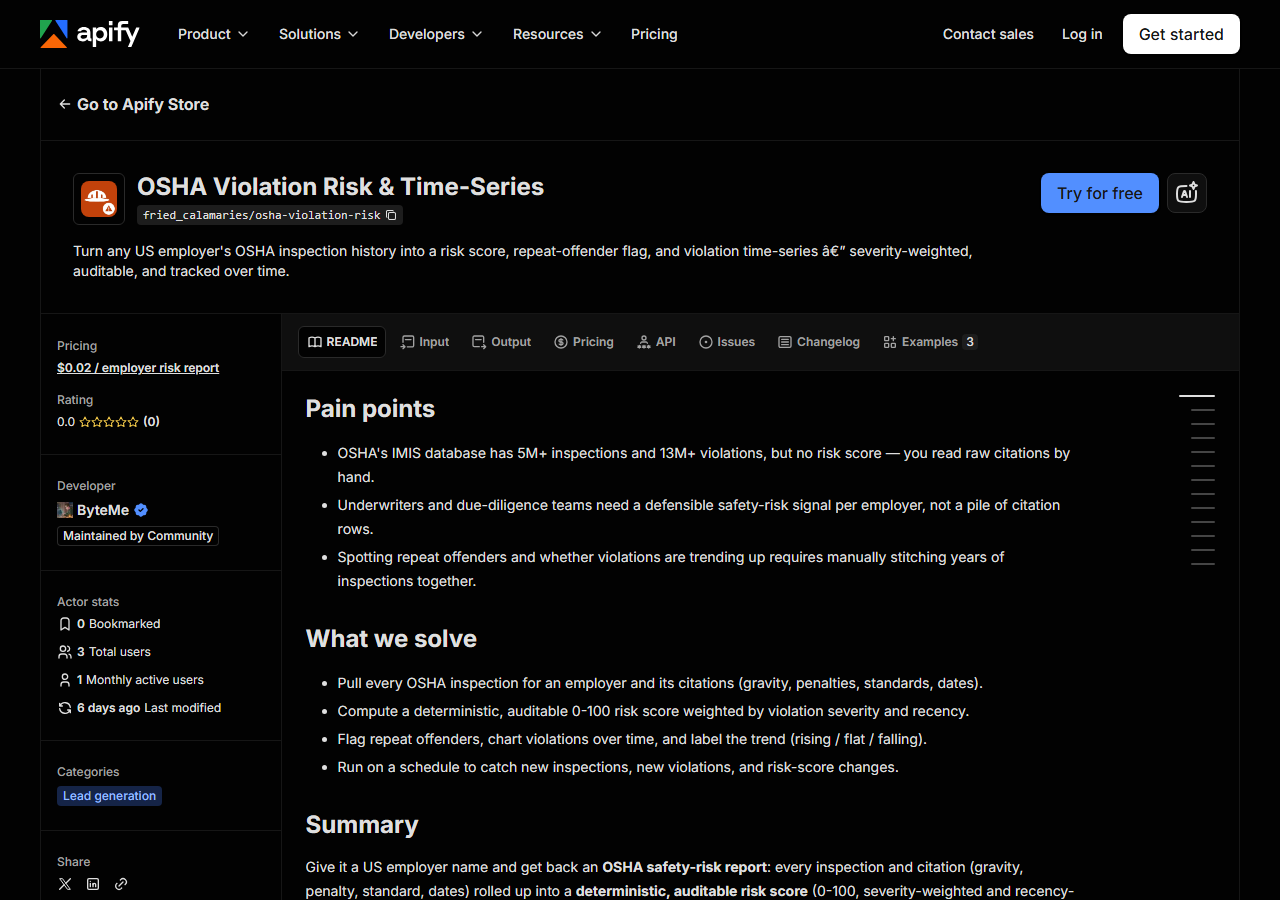Click the What we solve heading
Viewport: 1280px width, 900px height.
point(391,638)
